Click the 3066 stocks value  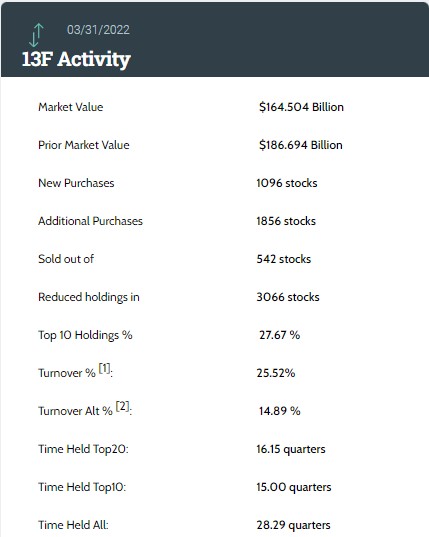pyautogui.click(x=288, y=297)
